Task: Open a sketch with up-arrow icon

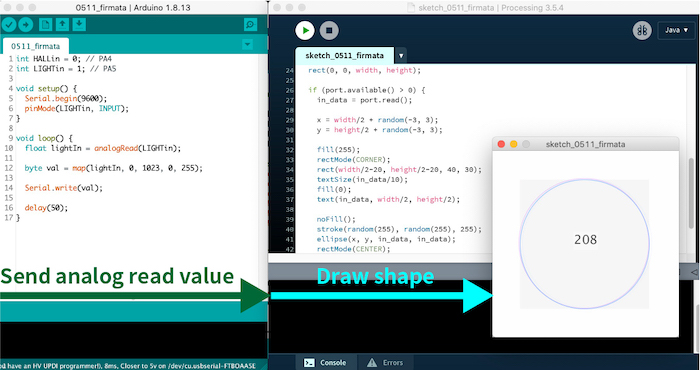Action: [62, 24]
